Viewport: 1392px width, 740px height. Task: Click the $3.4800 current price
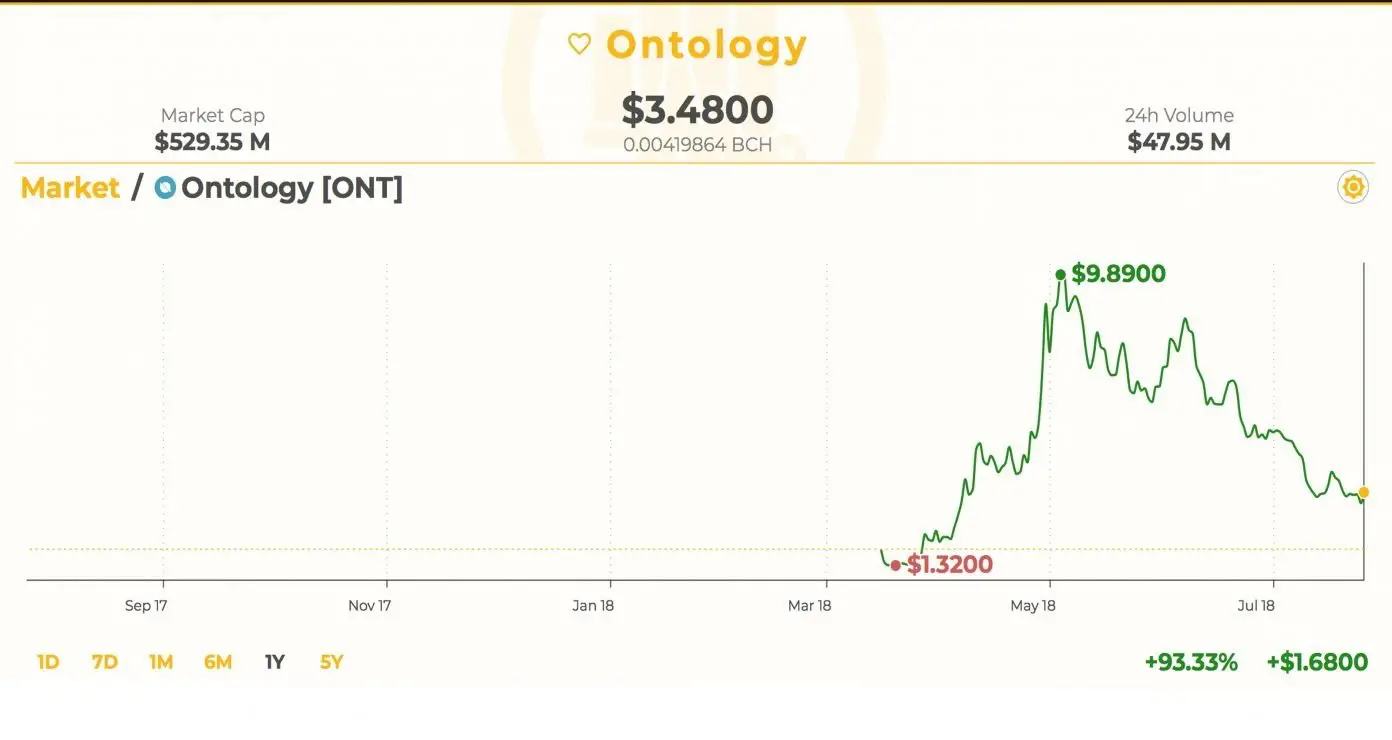coord(697,110)
